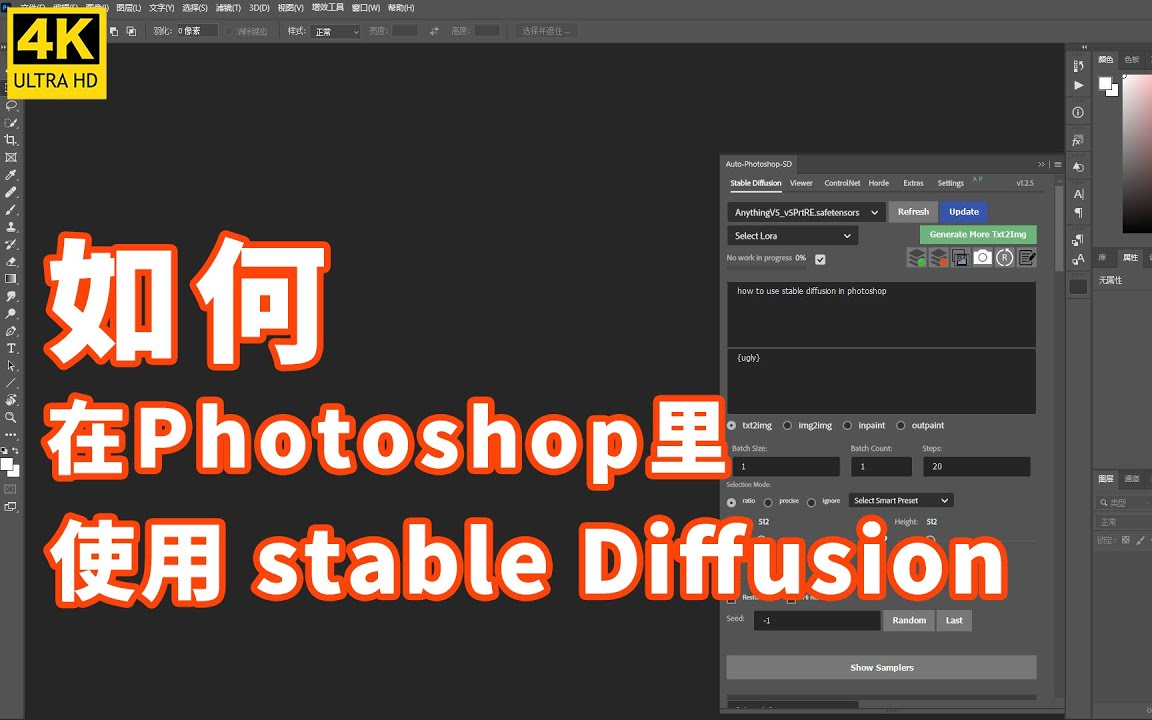Switch to the ControlNet tab in the plugin
Viewport: 1152px width, 720px height.
pyautogui.click(x=842, y=183)
